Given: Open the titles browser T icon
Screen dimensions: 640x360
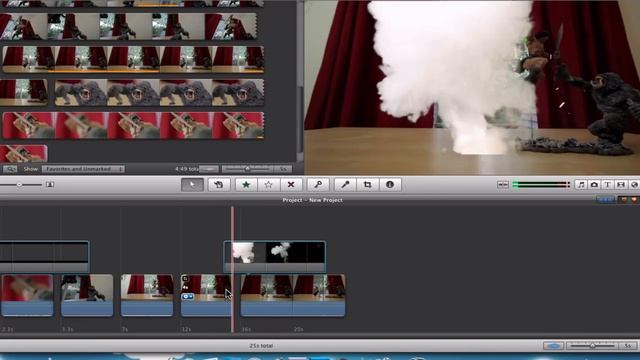Looking at the screenshot, I should (608, 185).
